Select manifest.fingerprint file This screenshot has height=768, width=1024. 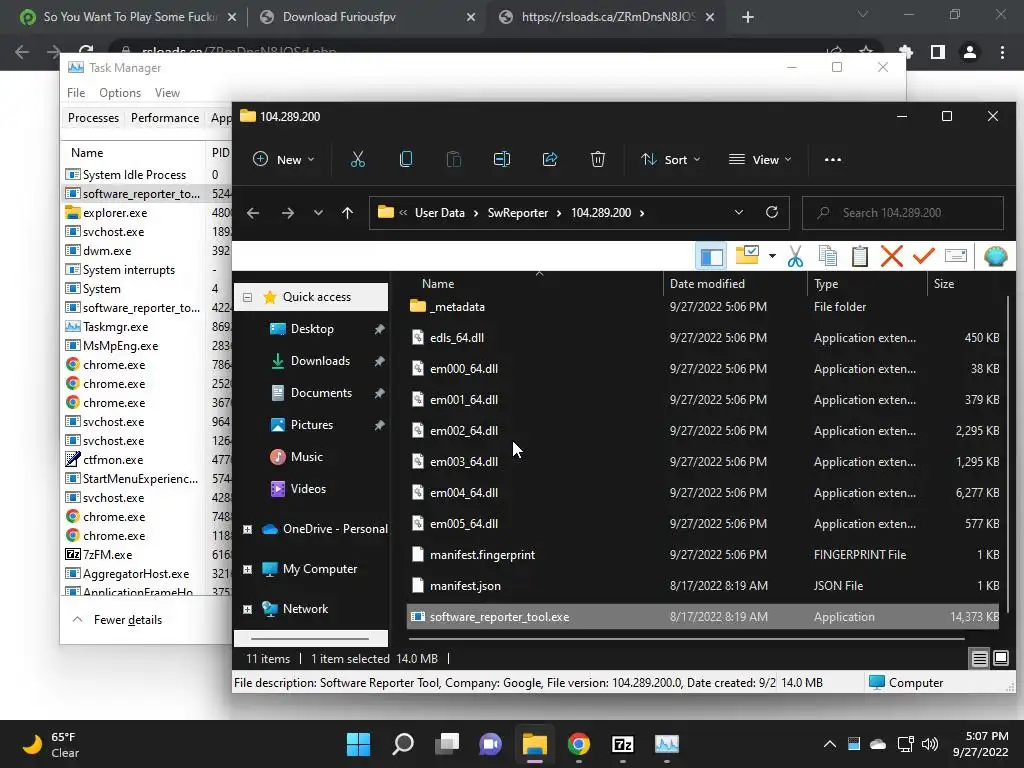[482, 555]
